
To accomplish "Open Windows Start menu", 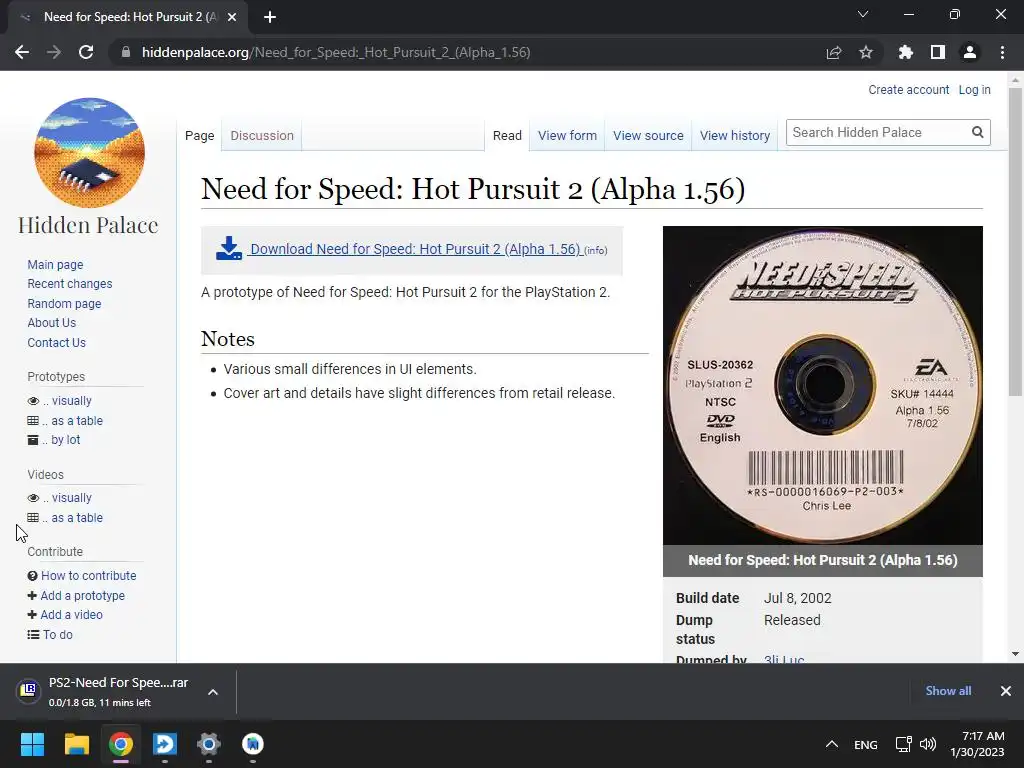I will click(x=32, y=744).
